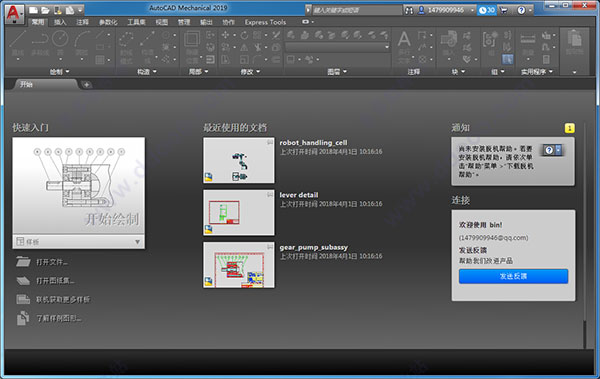Click the yellow notification count badge

(x=569, y=128)
